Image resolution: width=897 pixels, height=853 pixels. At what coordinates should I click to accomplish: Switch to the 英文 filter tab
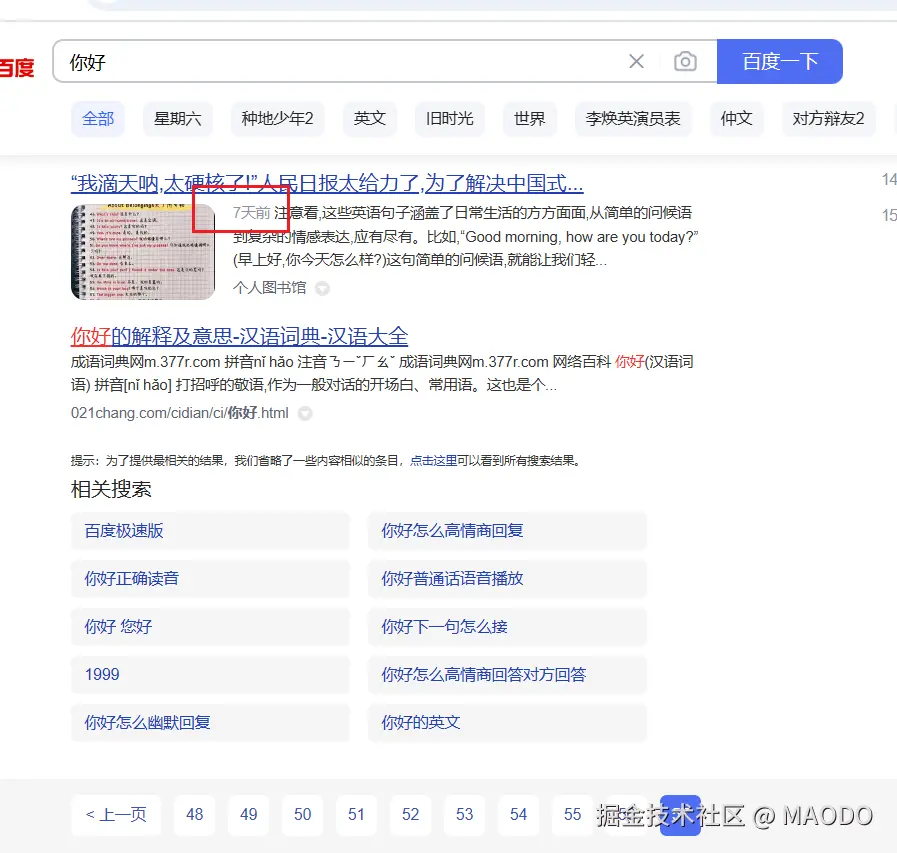[x=369, y=118]
